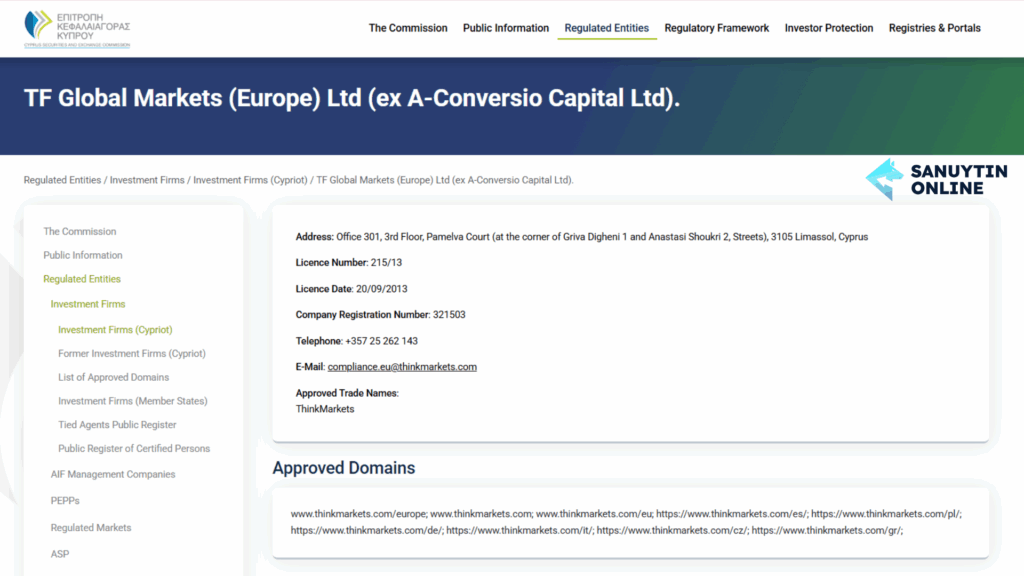
Task: Click Investment Firms (Cypriot) breadcrumb link
Action: 250,180
